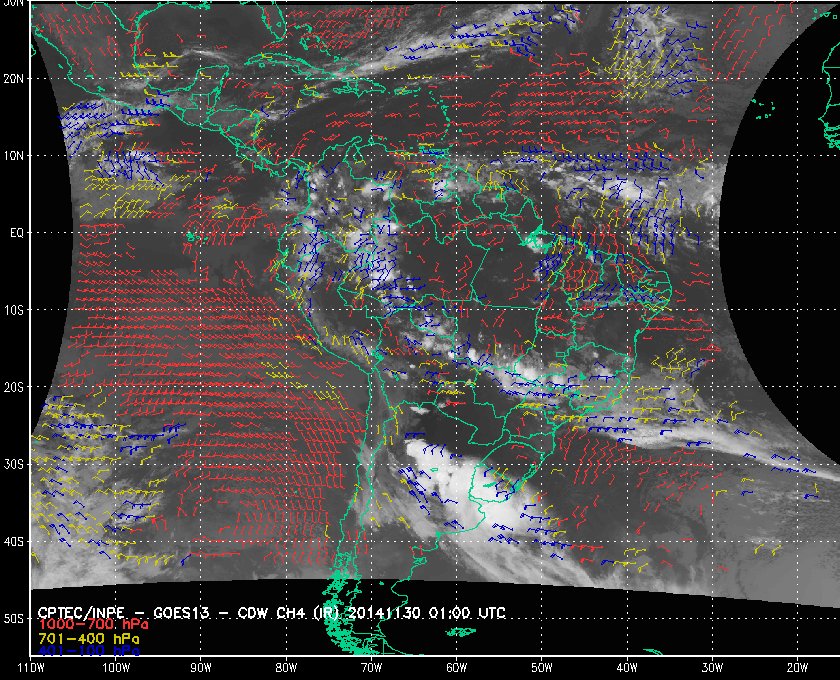Click the 90W longitude label
The image size is (840, 680).
[x=201, y=668]
